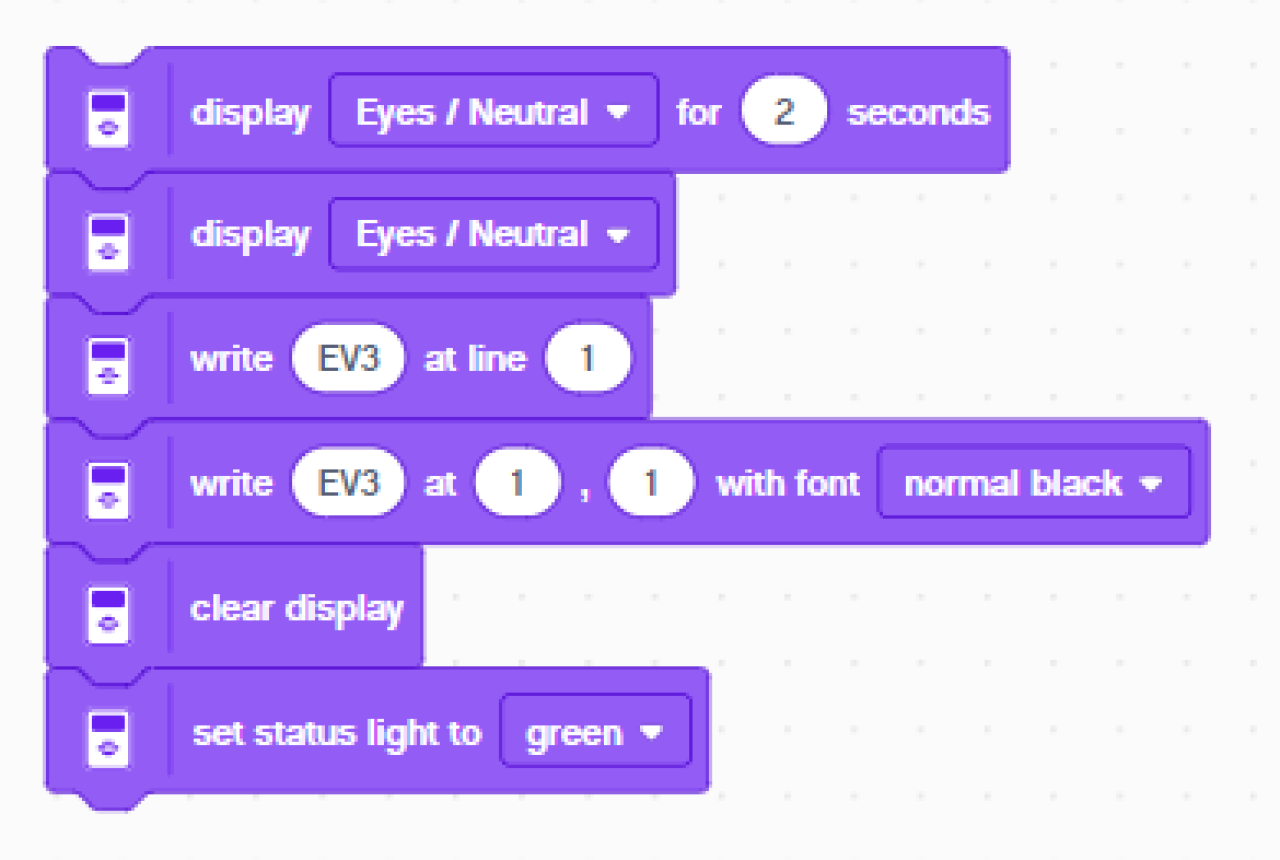Screen dimensions: 1280x860
Task: Open the green status light color dropdown
Action: point(596,731)
